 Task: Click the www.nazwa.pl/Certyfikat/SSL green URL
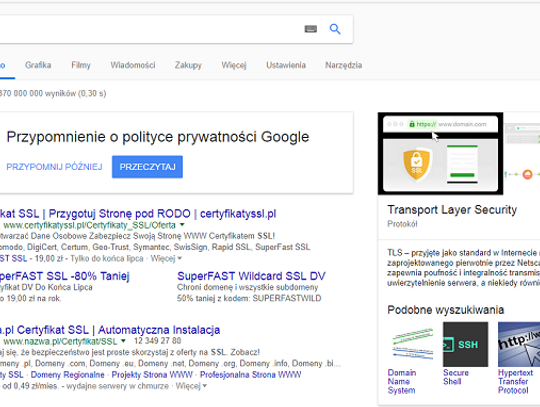[60, 342]
